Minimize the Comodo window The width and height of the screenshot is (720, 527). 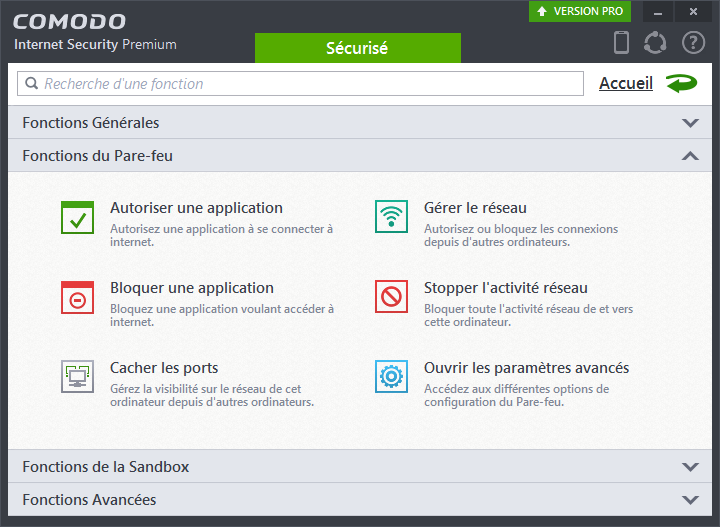point(658,11)
